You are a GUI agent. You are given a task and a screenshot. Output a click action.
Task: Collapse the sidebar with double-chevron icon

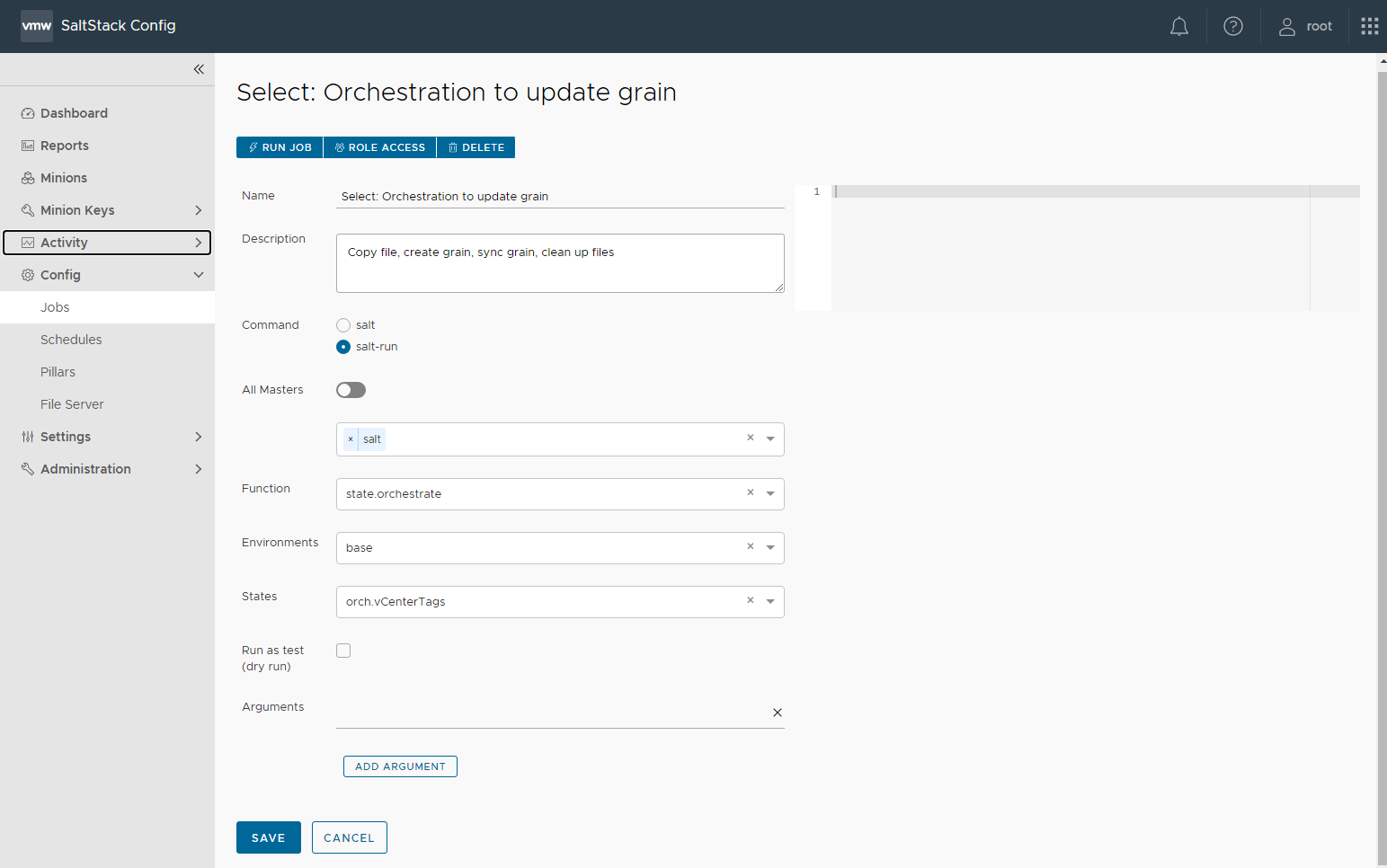pos(199,69)
